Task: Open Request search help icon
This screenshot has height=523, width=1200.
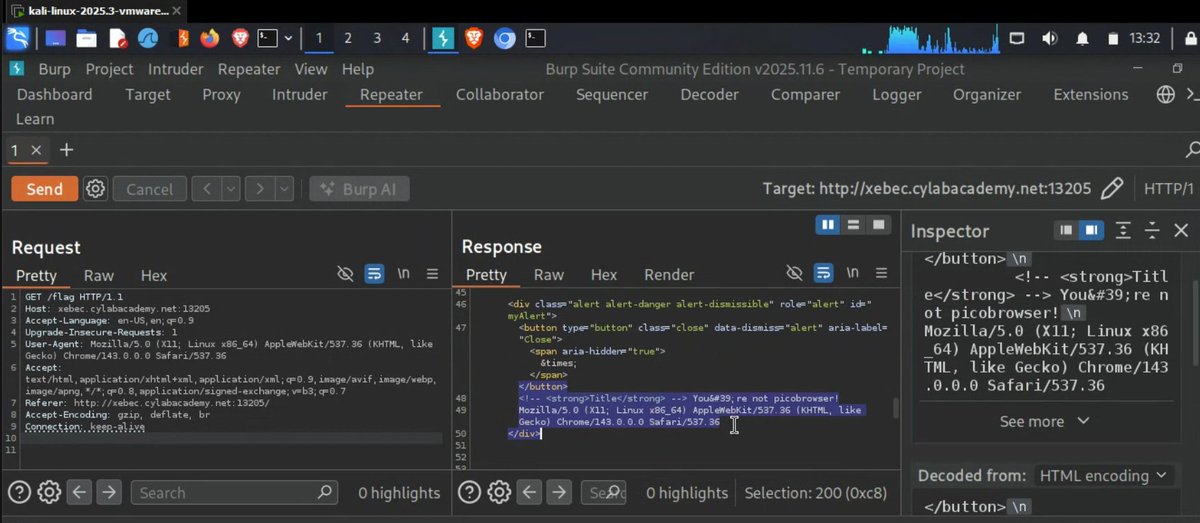Action: [19, 492]
